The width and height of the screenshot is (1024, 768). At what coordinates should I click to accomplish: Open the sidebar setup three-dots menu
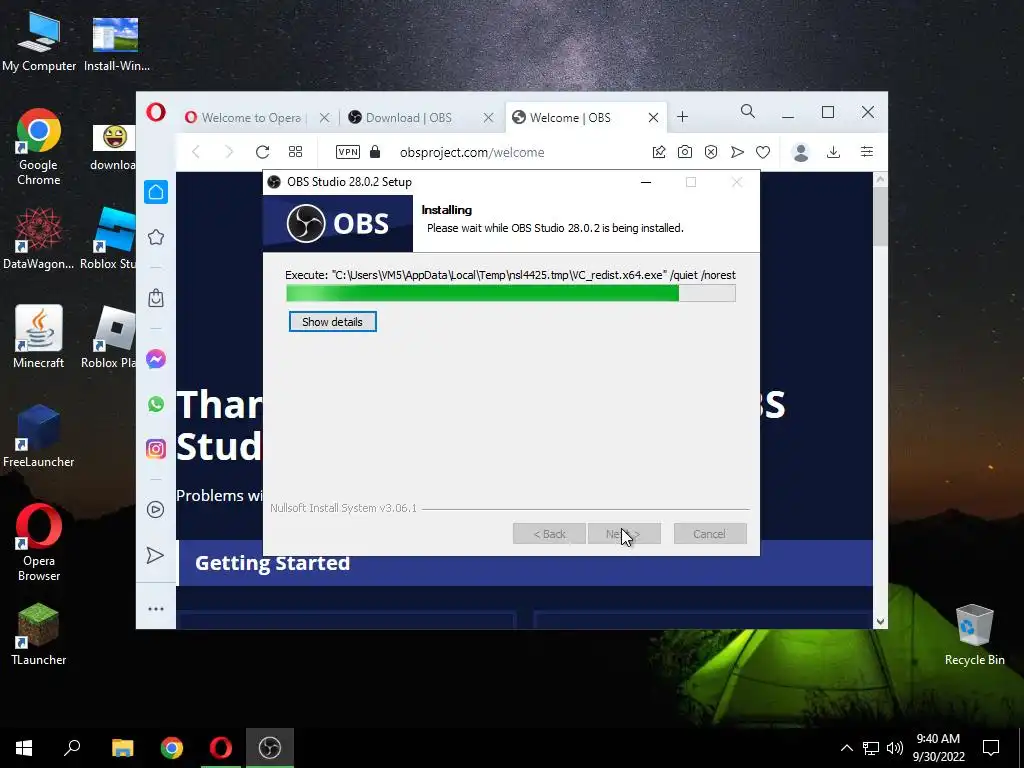click(x=155, y=609)
